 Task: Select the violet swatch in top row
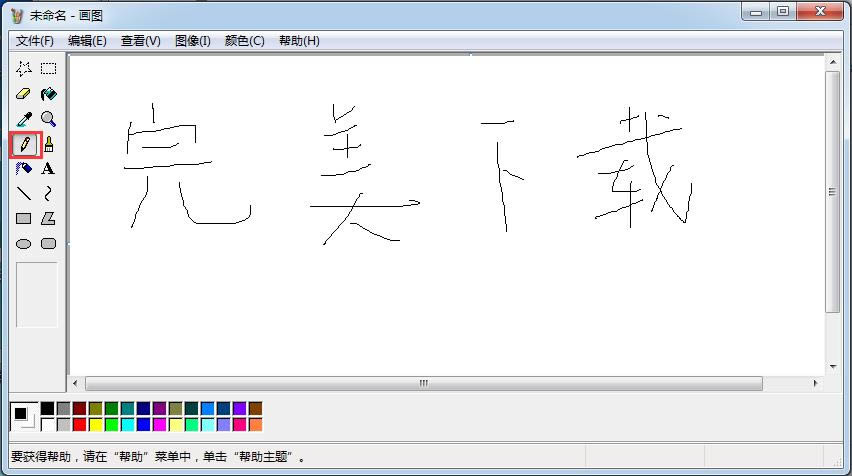(239, 409)
